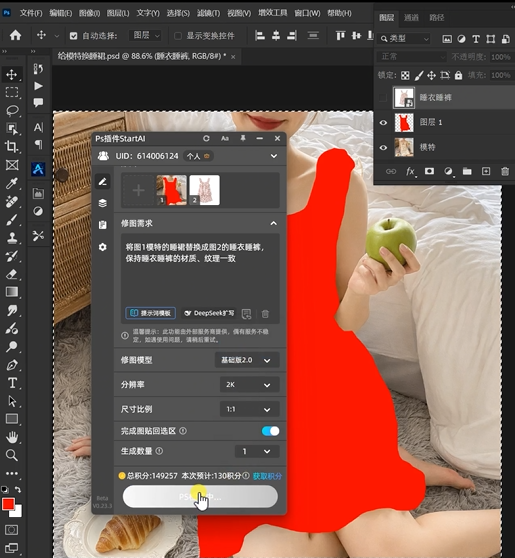Pin the StartAI plugin window
This screenshot has width=515, height=558.
[x=243, y=138]
